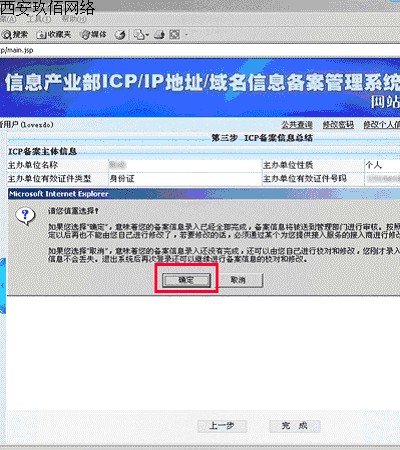Click the 上一步 previous step button
Image resolution: width=400 pixels, height=450 pixels.
pyautogui.click(x=222, y=426)
